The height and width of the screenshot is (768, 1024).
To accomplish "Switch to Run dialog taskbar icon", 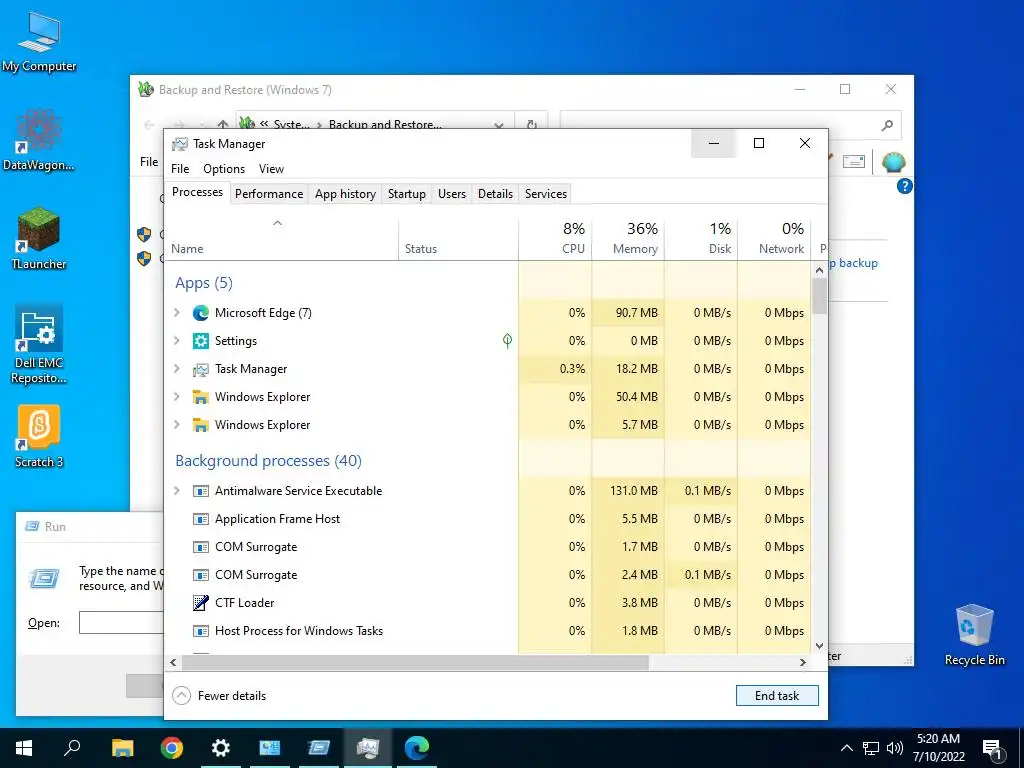I will (319, 748).
